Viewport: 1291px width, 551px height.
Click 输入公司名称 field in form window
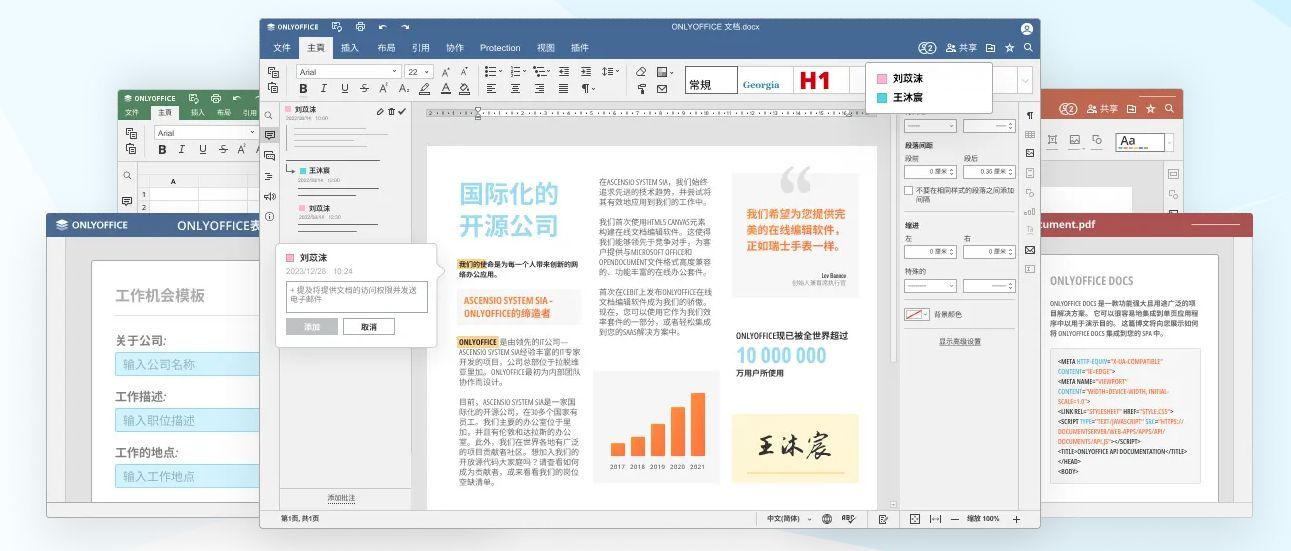tap(188, 364)
